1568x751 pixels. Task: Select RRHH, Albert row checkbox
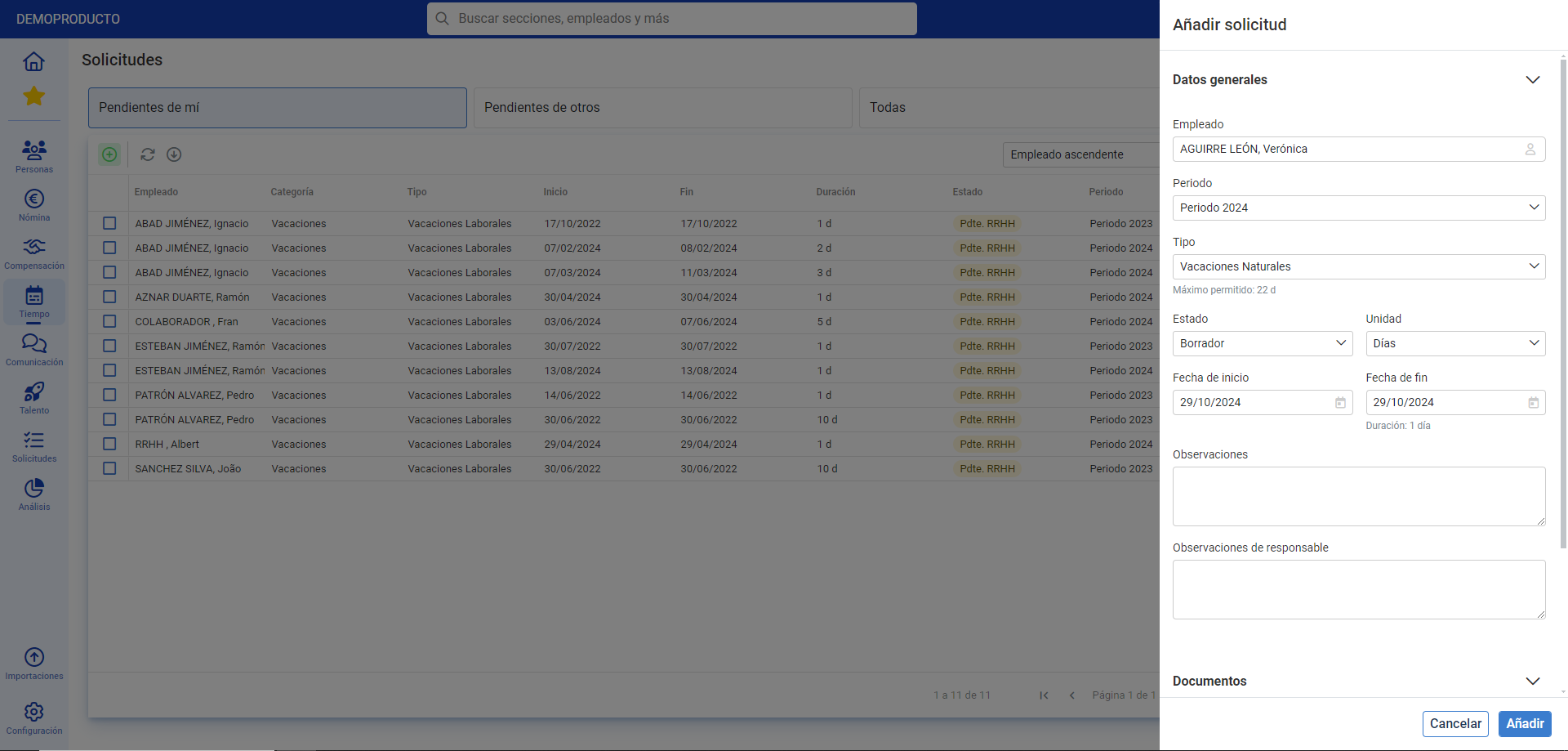point(109,444)
